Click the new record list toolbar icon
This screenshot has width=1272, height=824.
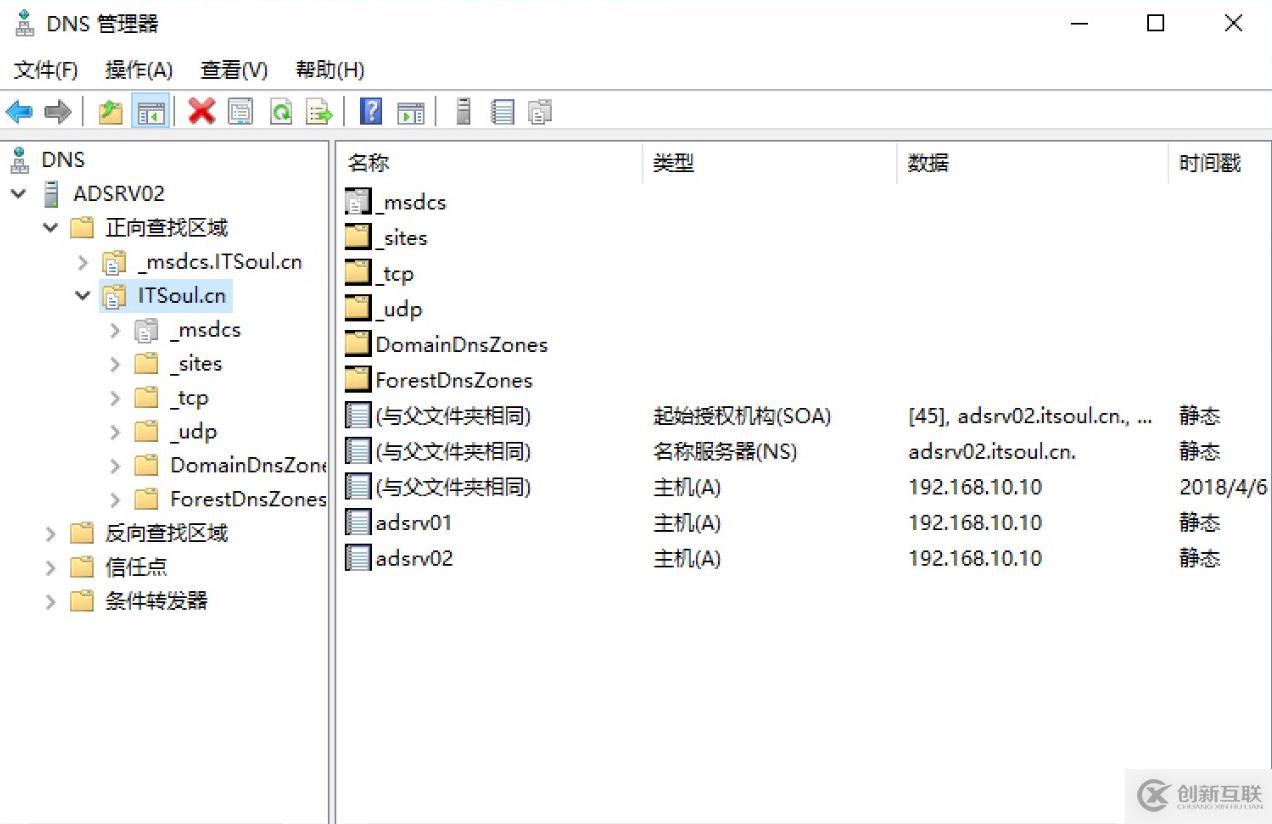click(x=503, y=112)
